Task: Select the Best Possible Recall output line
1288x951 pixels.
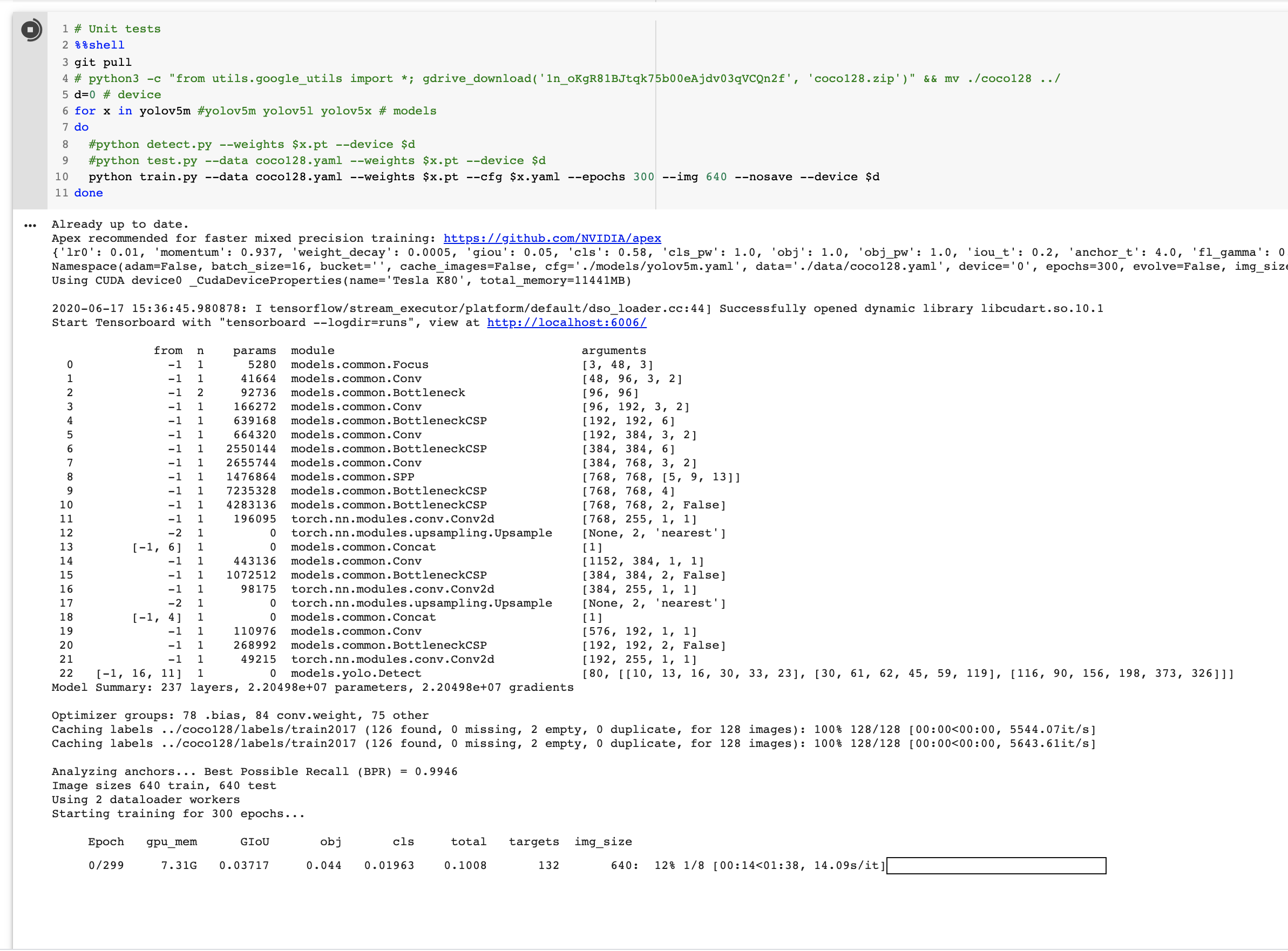Action: coord(253,771)
